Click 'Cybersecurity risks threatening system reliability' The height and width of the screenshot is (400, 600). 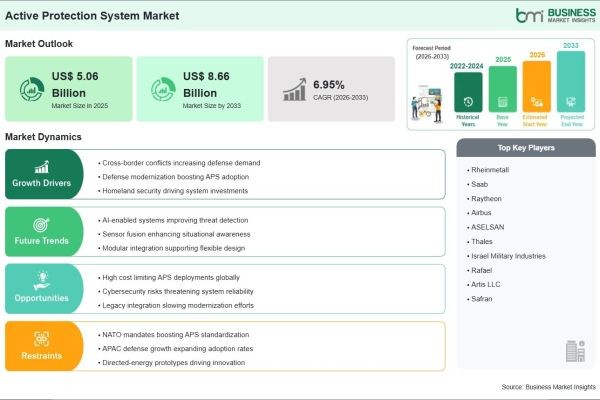coord(178,291)
